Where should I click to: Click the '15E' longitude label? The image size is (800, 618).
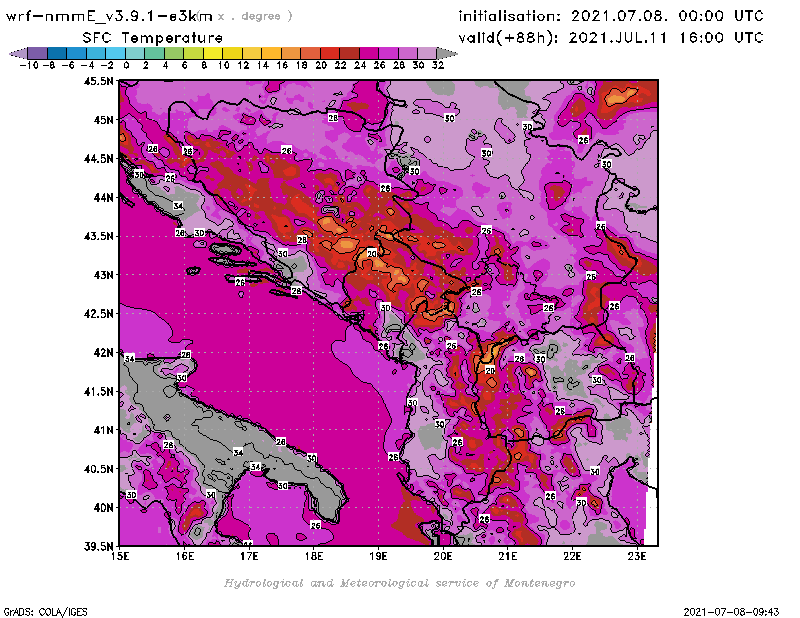(x=120, y=556)
